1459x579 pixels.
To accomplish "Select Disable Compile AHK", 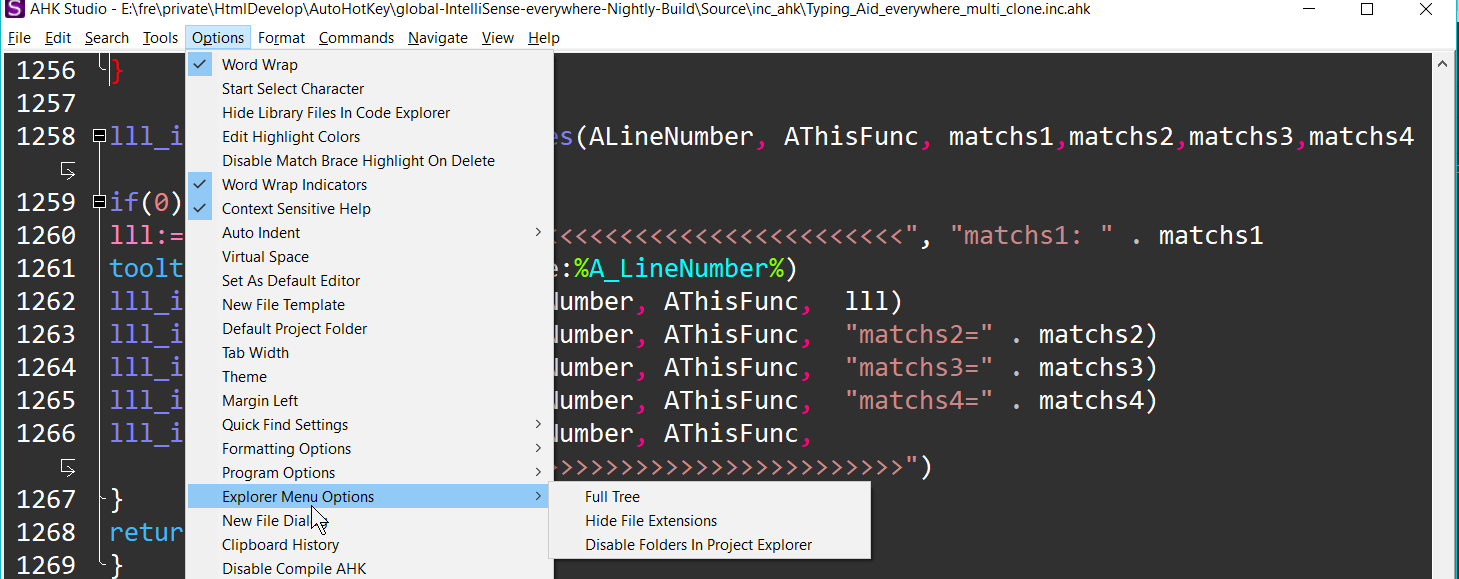I will pos(370,569).
